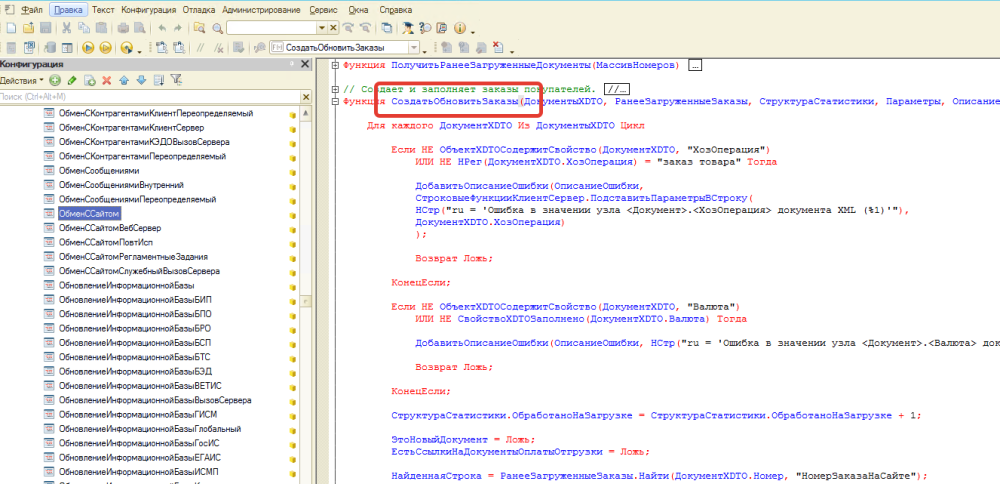Open the Отладка menu

coord(197,9)
